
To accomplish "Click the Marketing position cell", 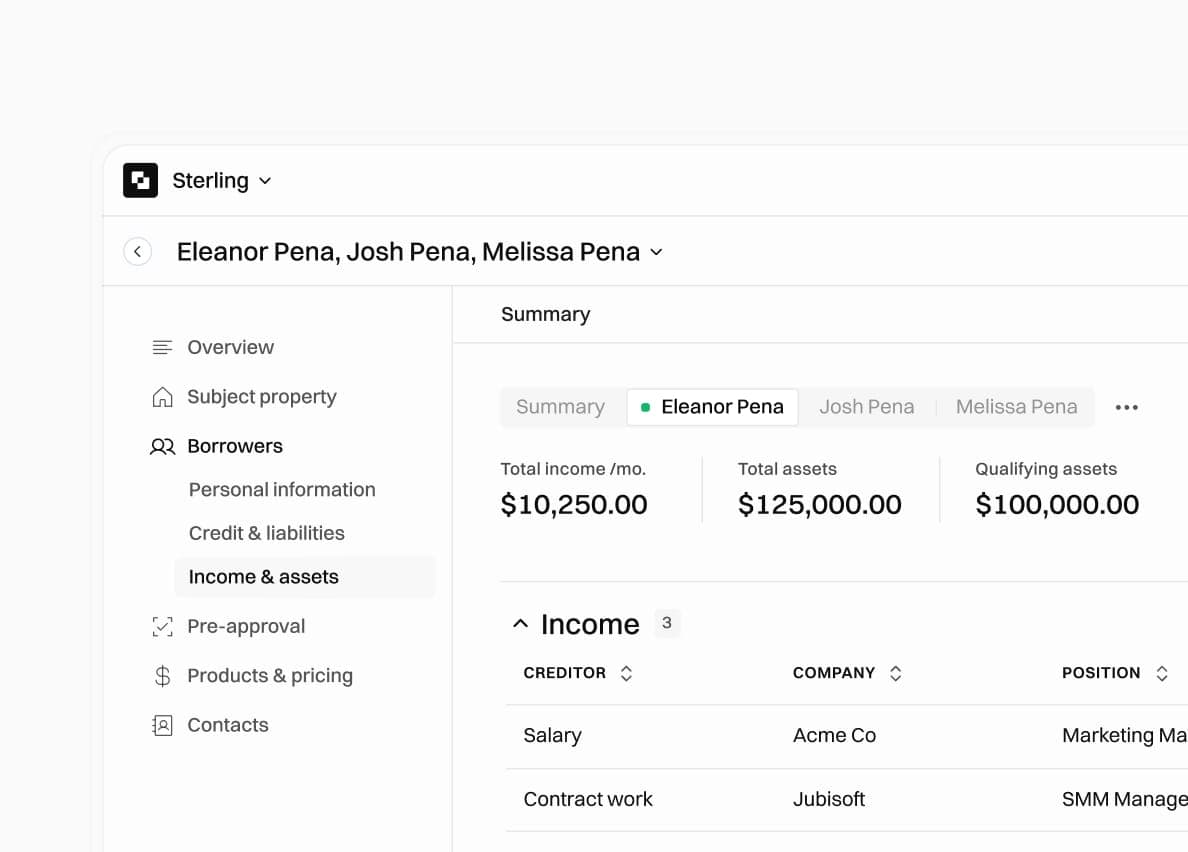I will [1124, 735].
